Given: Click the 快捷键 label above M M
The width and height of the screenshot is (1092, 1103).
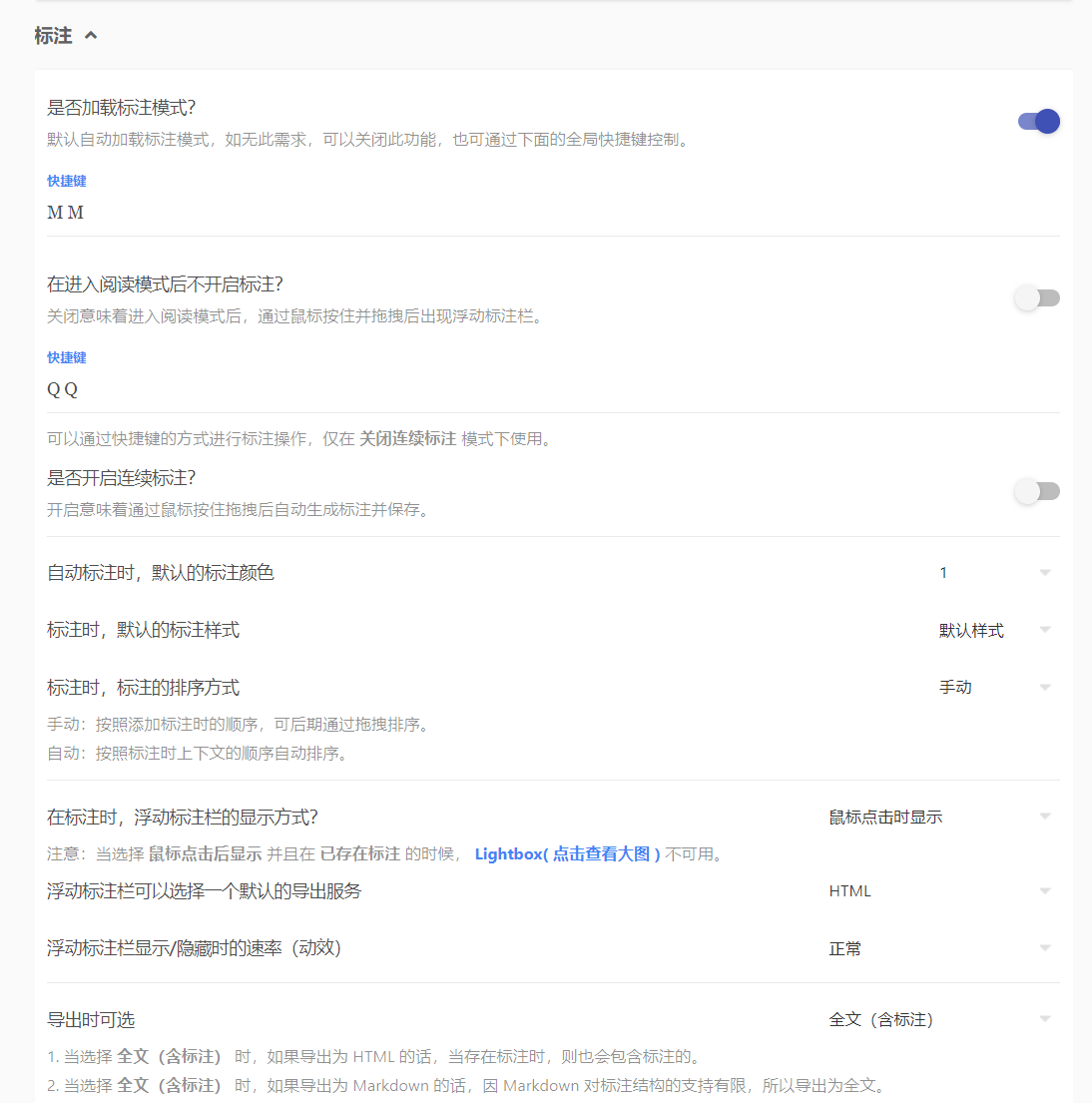Looking at the screenshot, I should tap(66, 181).
